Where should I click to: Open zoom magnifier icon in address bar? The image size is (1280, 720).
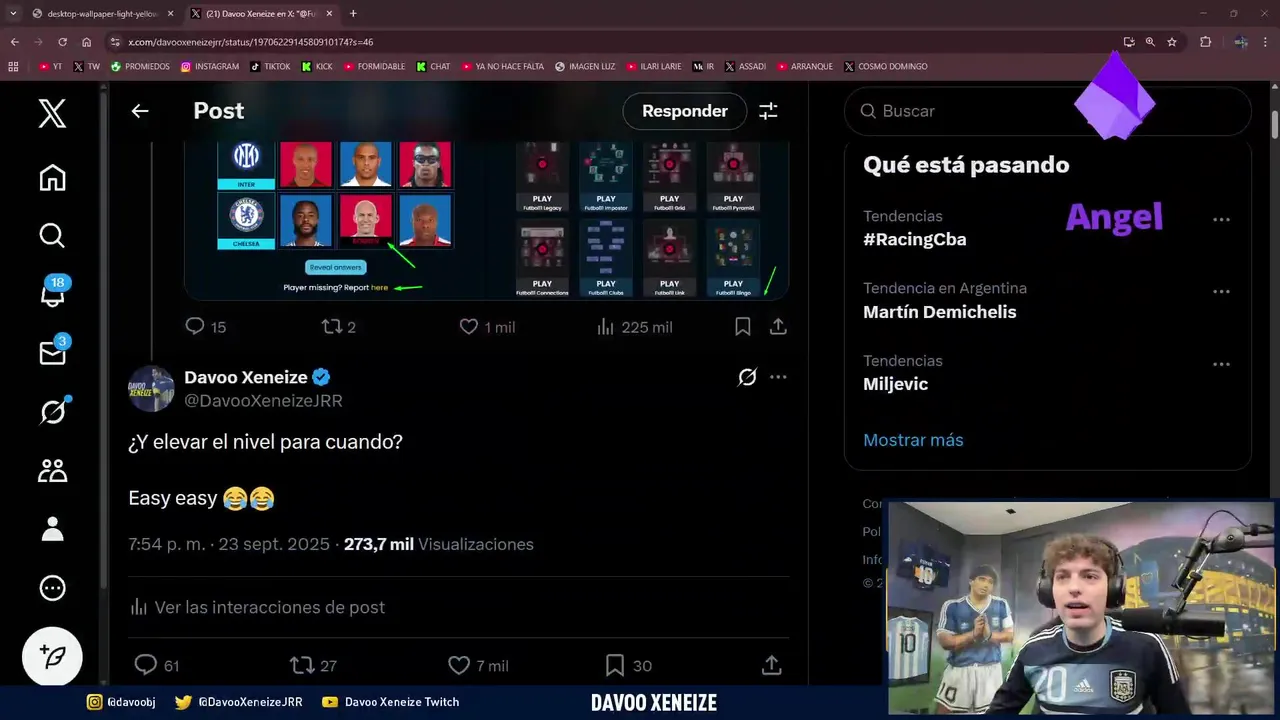coord(1150,42)
